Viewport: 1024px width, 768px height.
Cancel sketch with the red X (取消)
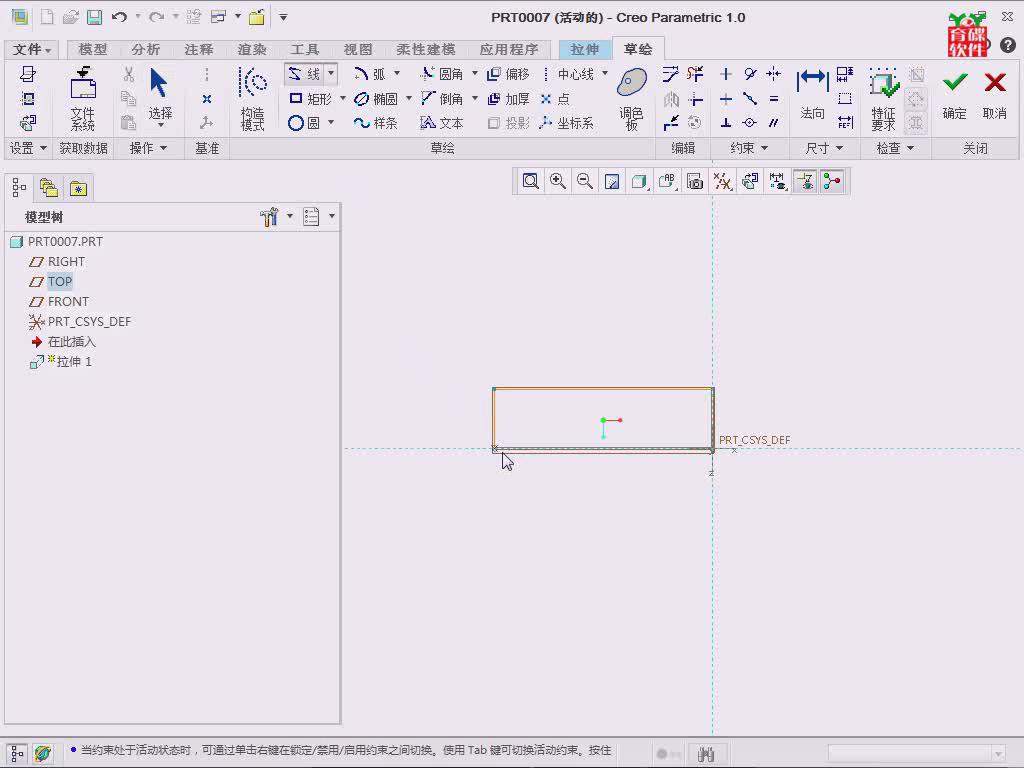pos(995,95)
